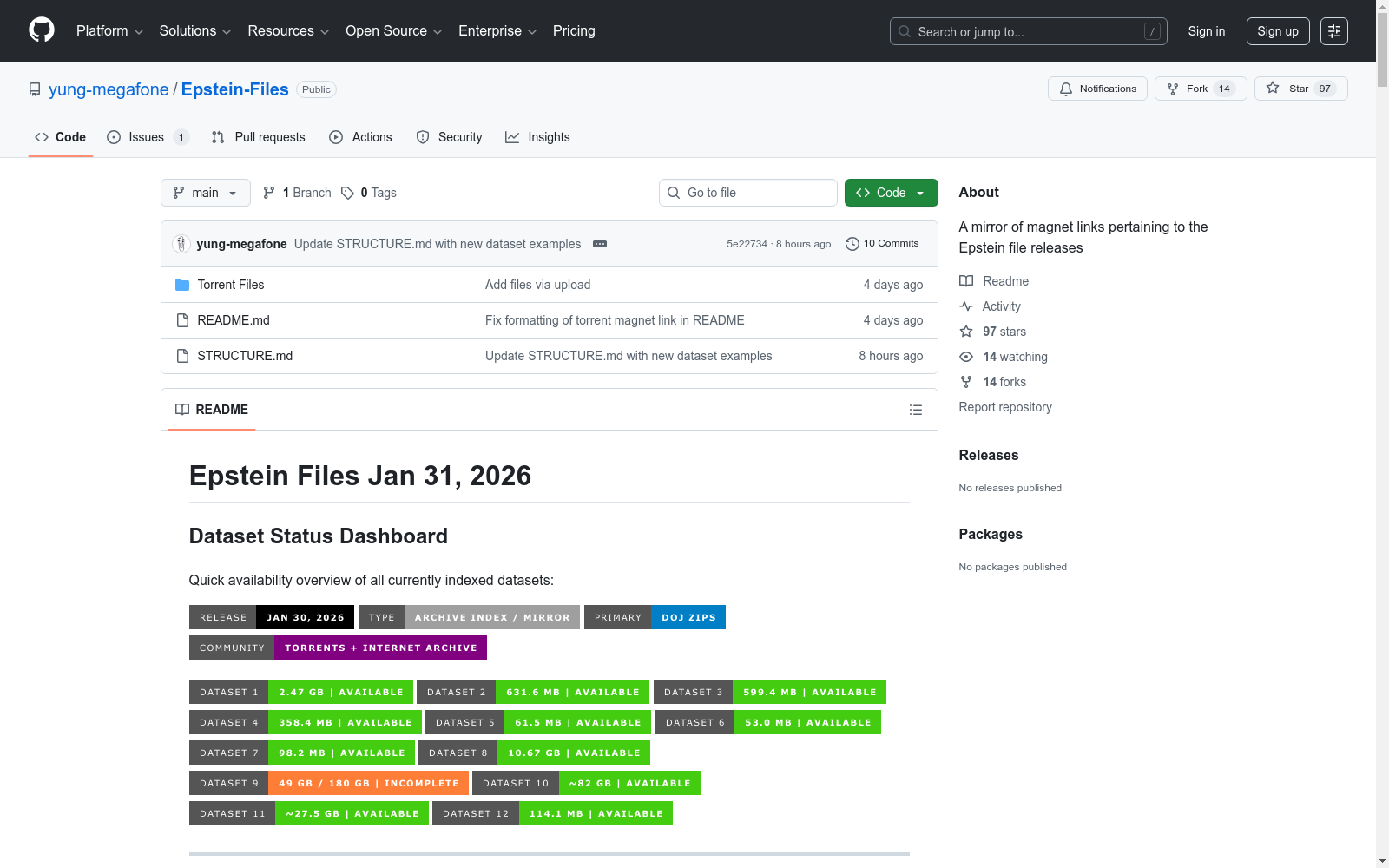Image resolution: width=1389 pixels, height=868 pixels.
Task: Click the Go to file input
Action: [748, 193]
